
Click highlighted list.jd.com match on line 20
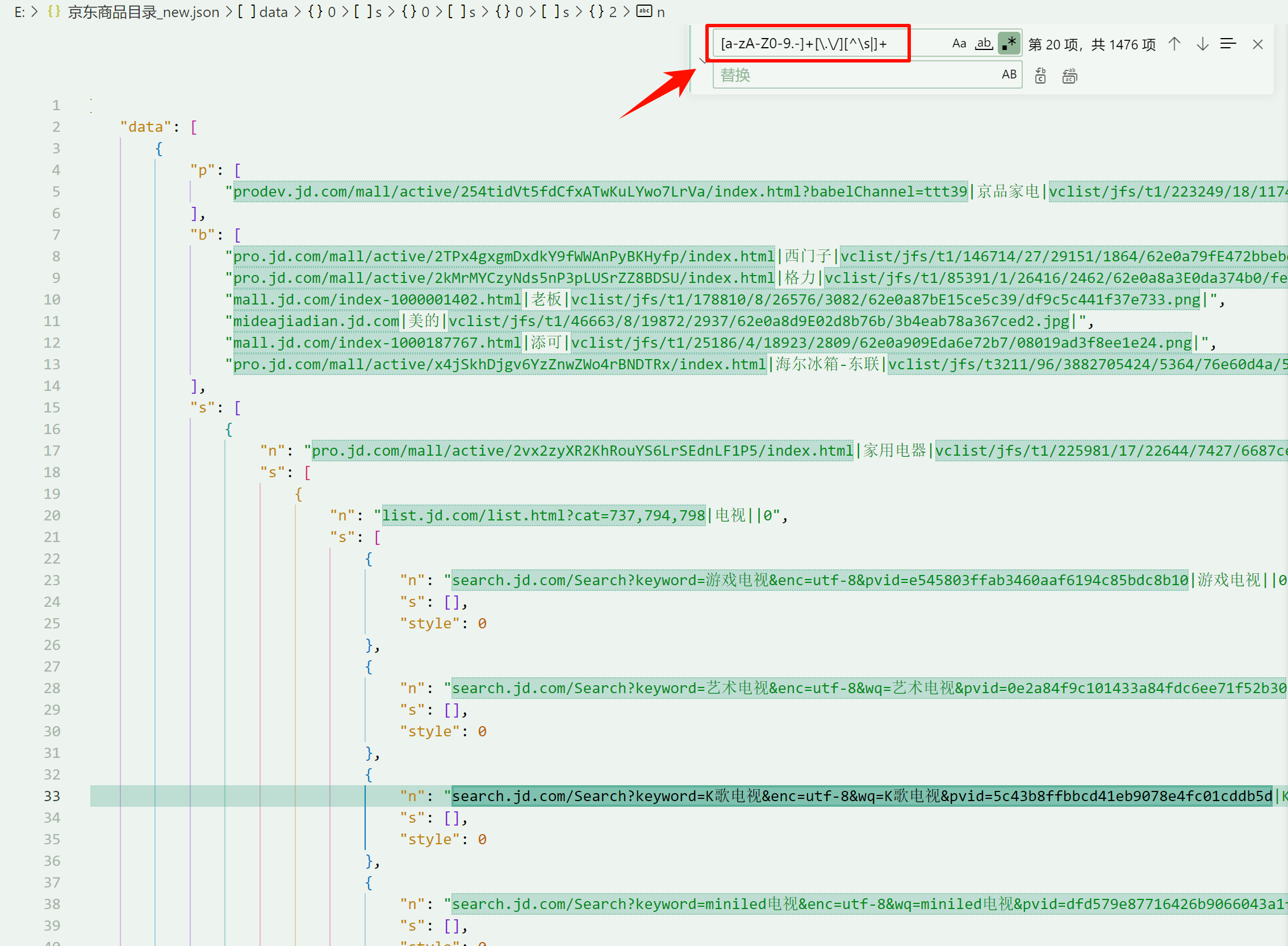pos(543,515)
